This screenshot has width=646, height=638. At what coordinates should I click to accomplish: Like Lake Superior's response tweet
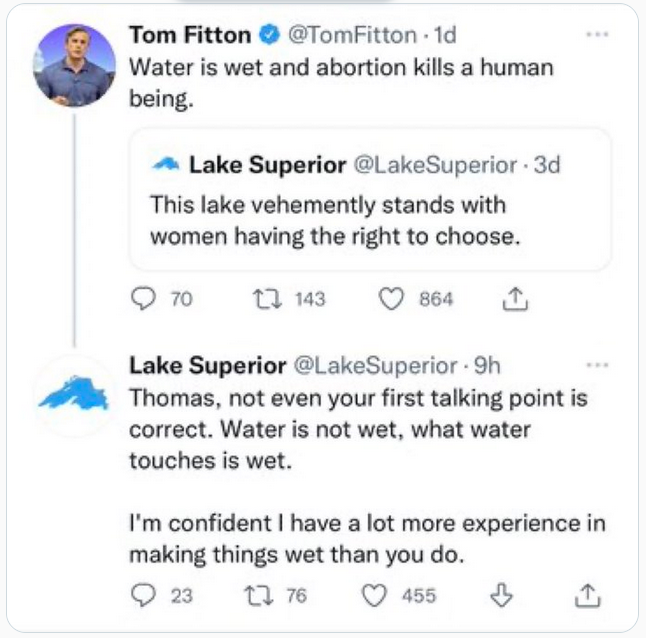tap(374, 595)
